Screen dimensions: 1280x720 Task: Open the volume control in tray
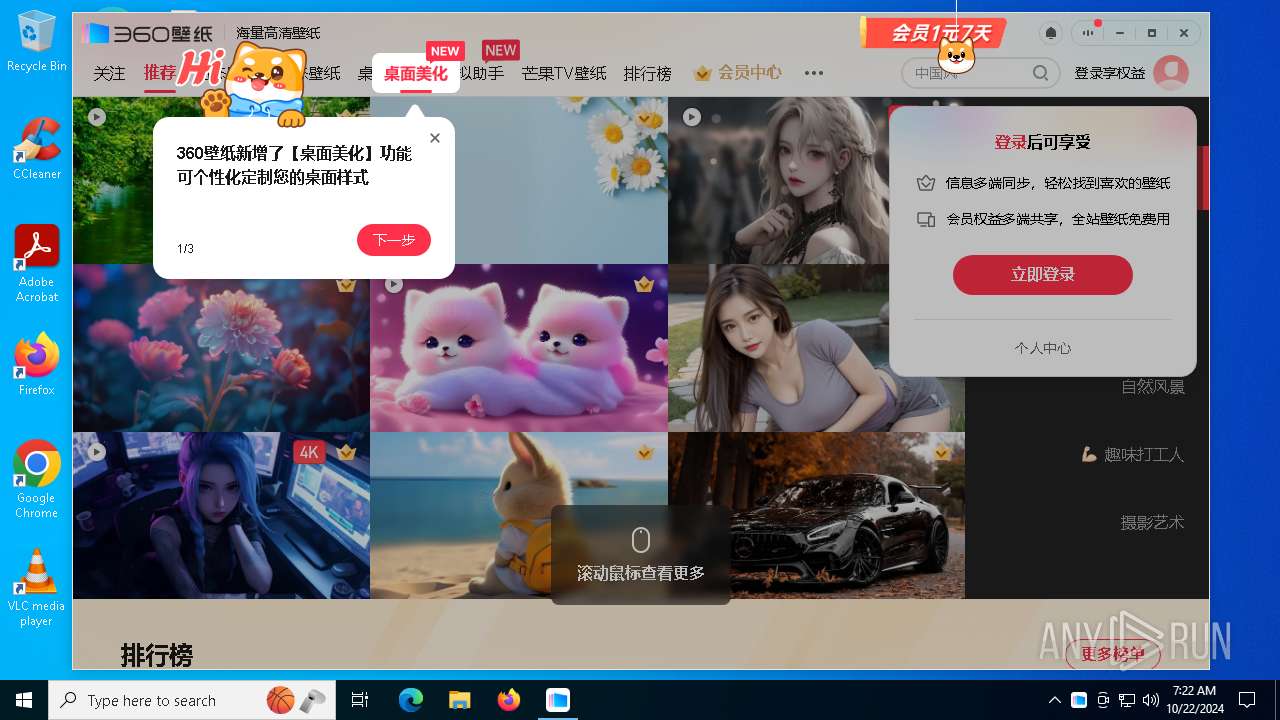point(1151,700)
